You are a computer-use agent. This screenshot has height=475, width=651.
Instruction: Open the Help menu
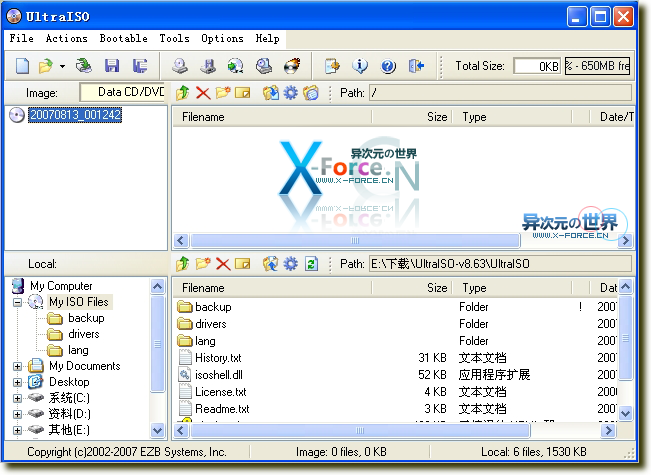(x=267, y=38)
